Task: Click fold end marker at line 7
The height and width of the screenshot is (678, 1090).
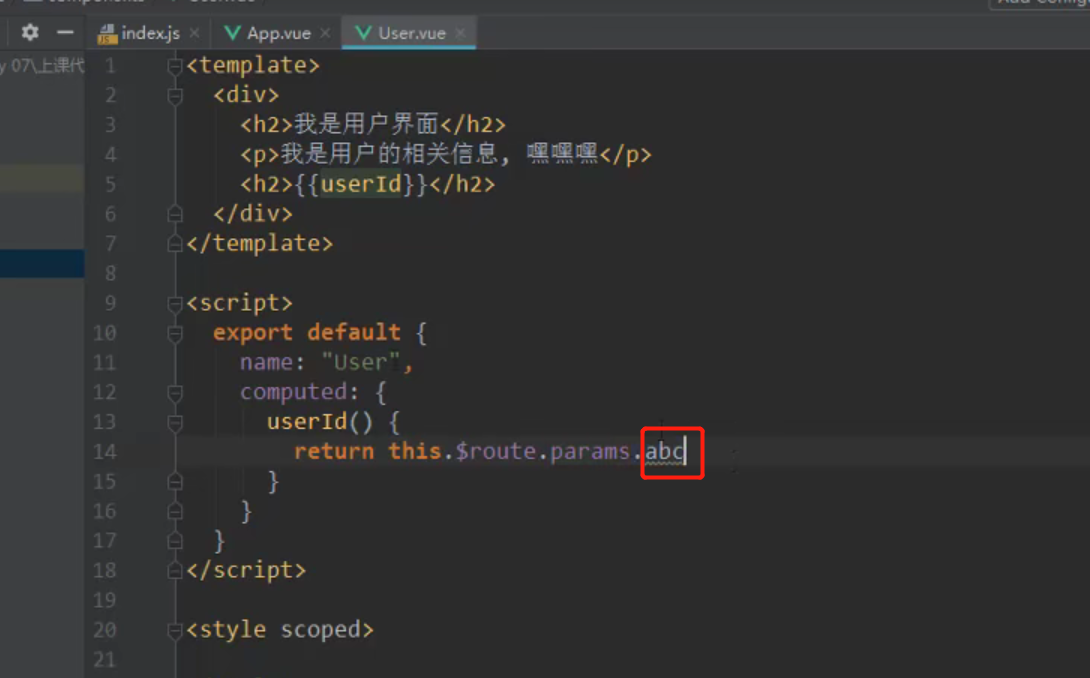Action: [x=175, y=243]
